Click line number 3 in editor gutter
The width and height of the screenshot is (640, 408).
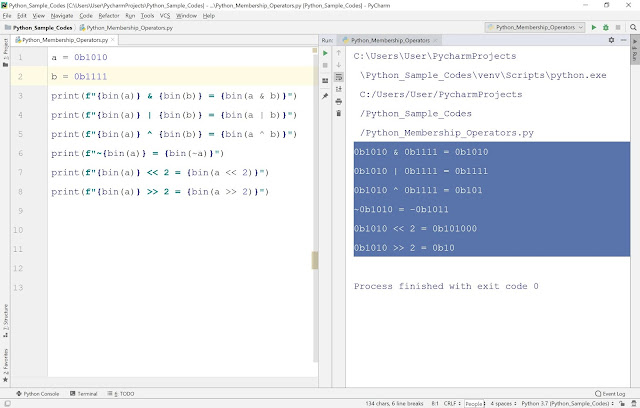pos(20,96)
